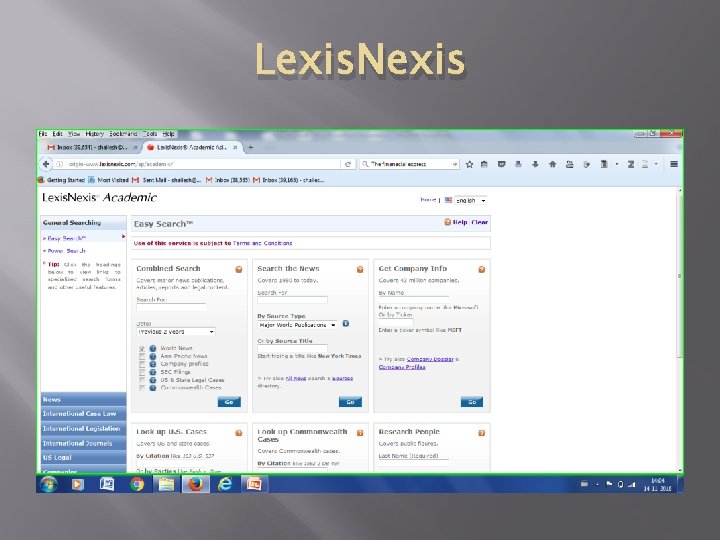Bookmark this page with the star icon
The height and width of the screenshot is (540, 720).
(469, 164)
